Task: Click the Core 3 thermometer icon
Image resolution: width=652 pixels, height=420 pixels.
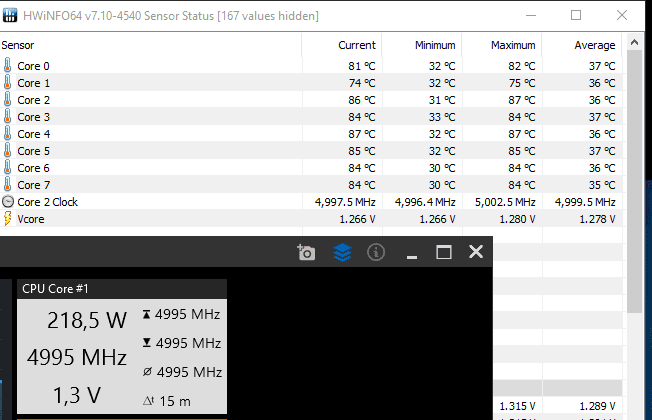Action: tap(7, 117)
